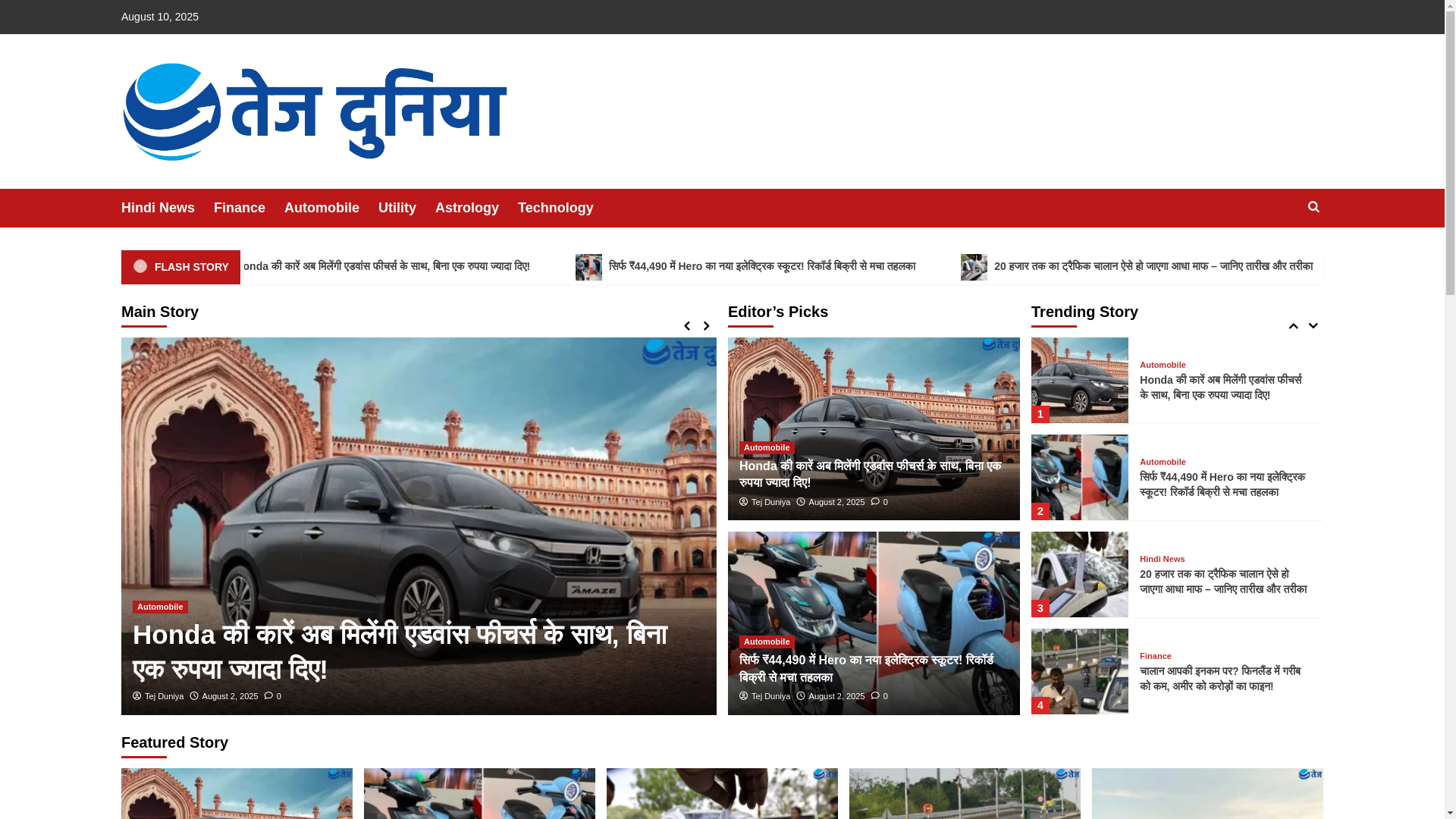This screenshot has width=1456, height=819.
Task: Open Automobile menu
Action: 322,208
